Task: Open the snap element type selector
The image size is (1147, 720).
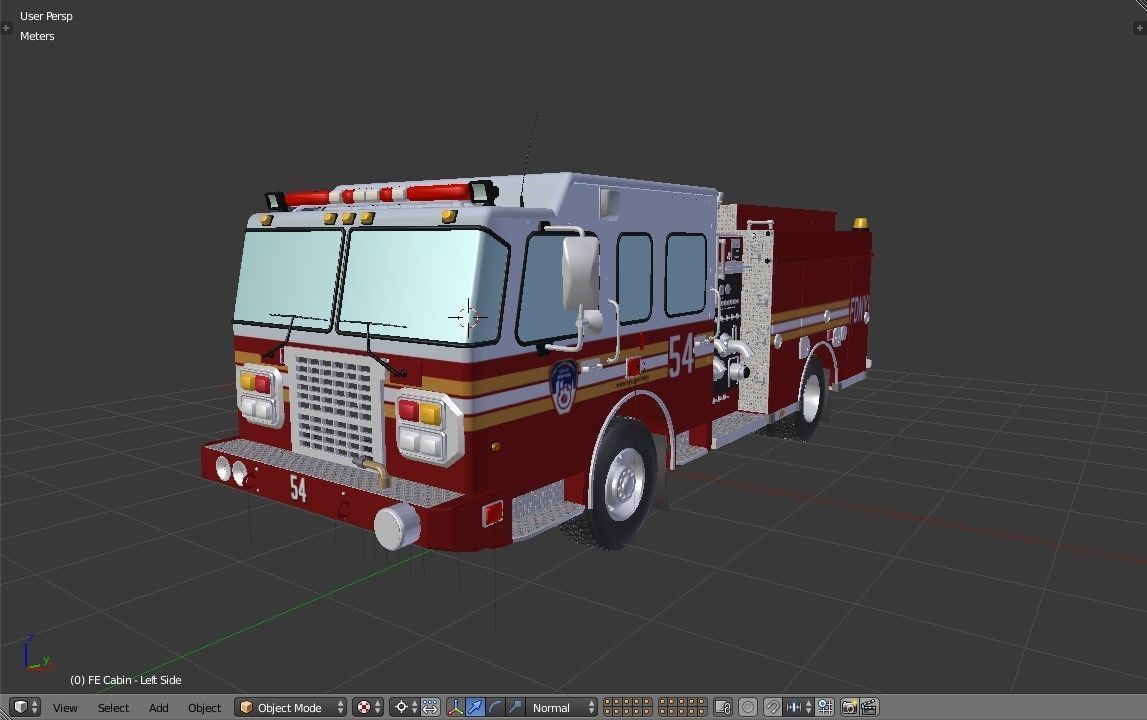Action: click(798, 707)
